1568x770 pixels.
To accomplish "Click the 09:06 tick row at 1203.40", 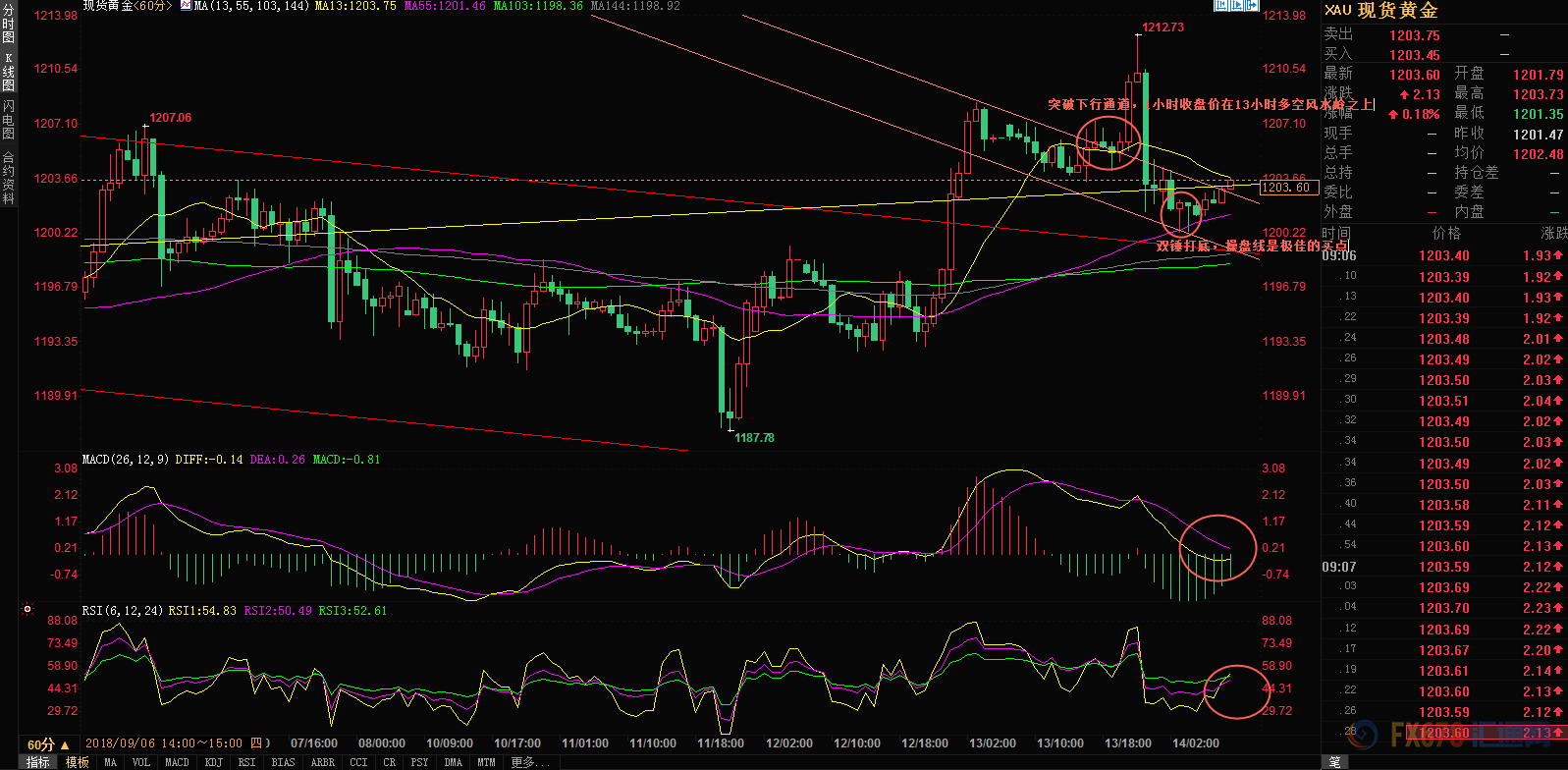I will [x=1443, y=255].
